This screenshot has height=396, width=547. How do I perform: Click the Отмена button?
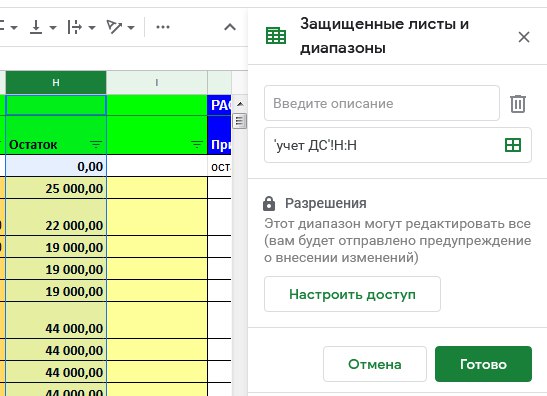[x=375, y=364]
